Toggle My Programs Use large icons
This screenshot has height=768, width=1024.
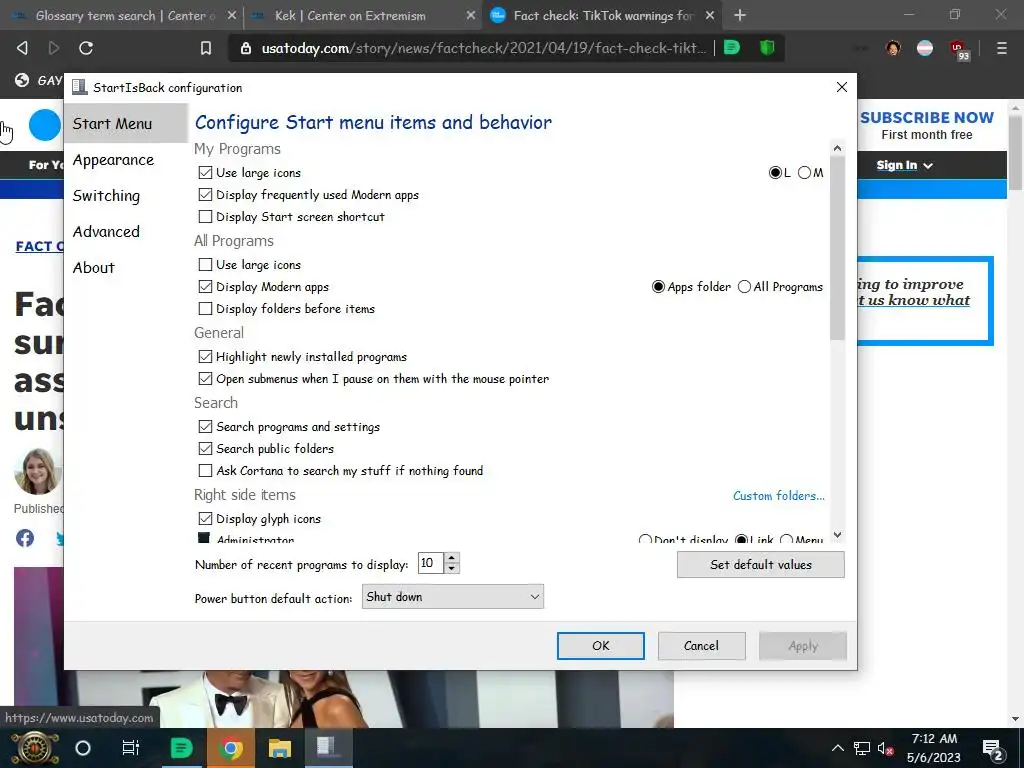(x=205, y=172)
